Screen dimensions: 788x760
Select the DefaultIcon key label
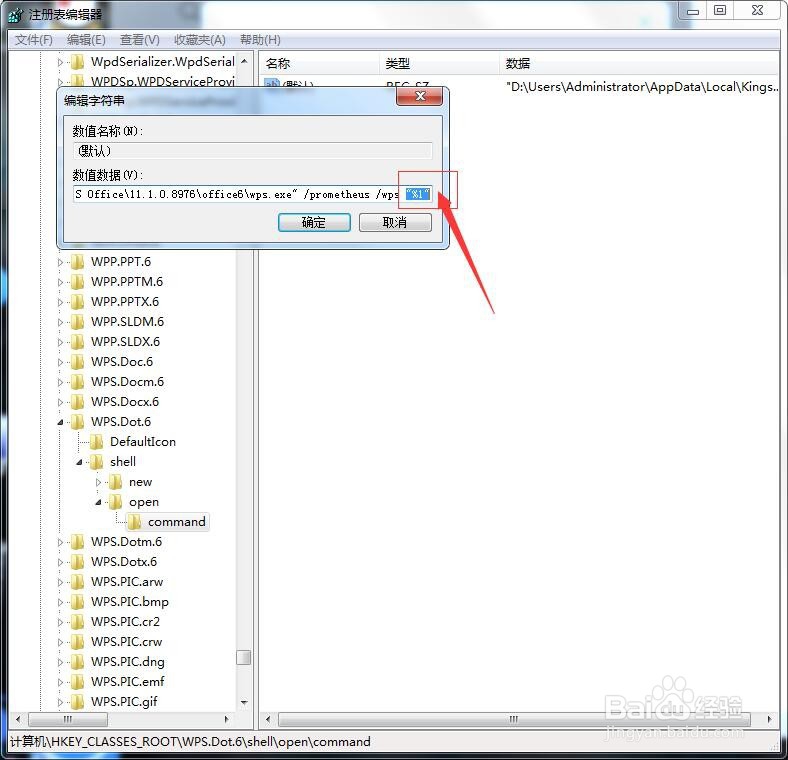click(x=143, y=442)
